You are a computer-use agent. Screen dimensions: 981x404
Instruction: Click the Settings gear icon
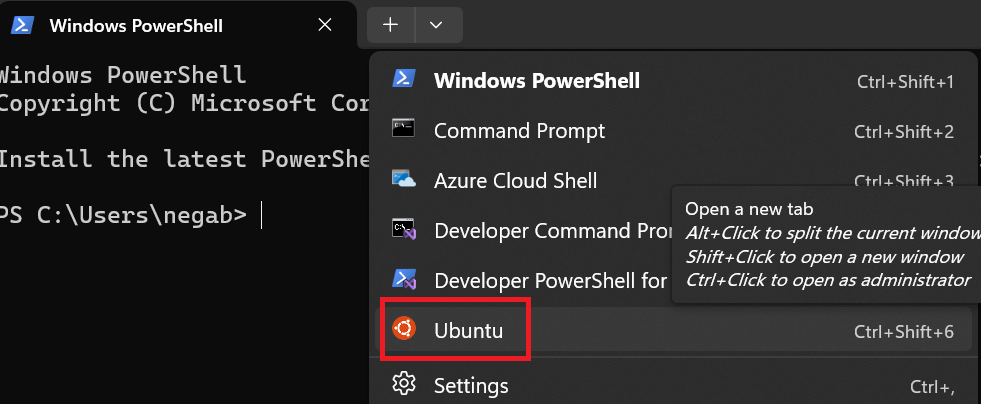click(404, 383)
